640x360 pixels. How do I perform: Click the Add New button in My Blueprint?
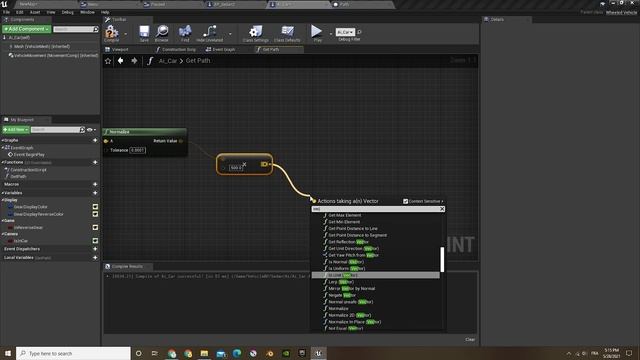[16, 130]
